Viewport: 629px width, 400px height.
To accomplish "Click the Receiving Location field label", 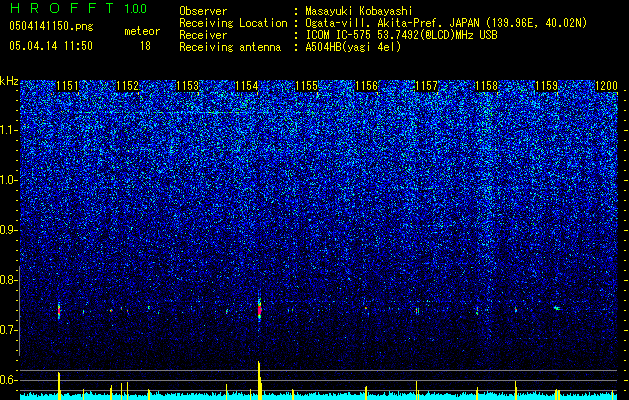I will (233, 23).
